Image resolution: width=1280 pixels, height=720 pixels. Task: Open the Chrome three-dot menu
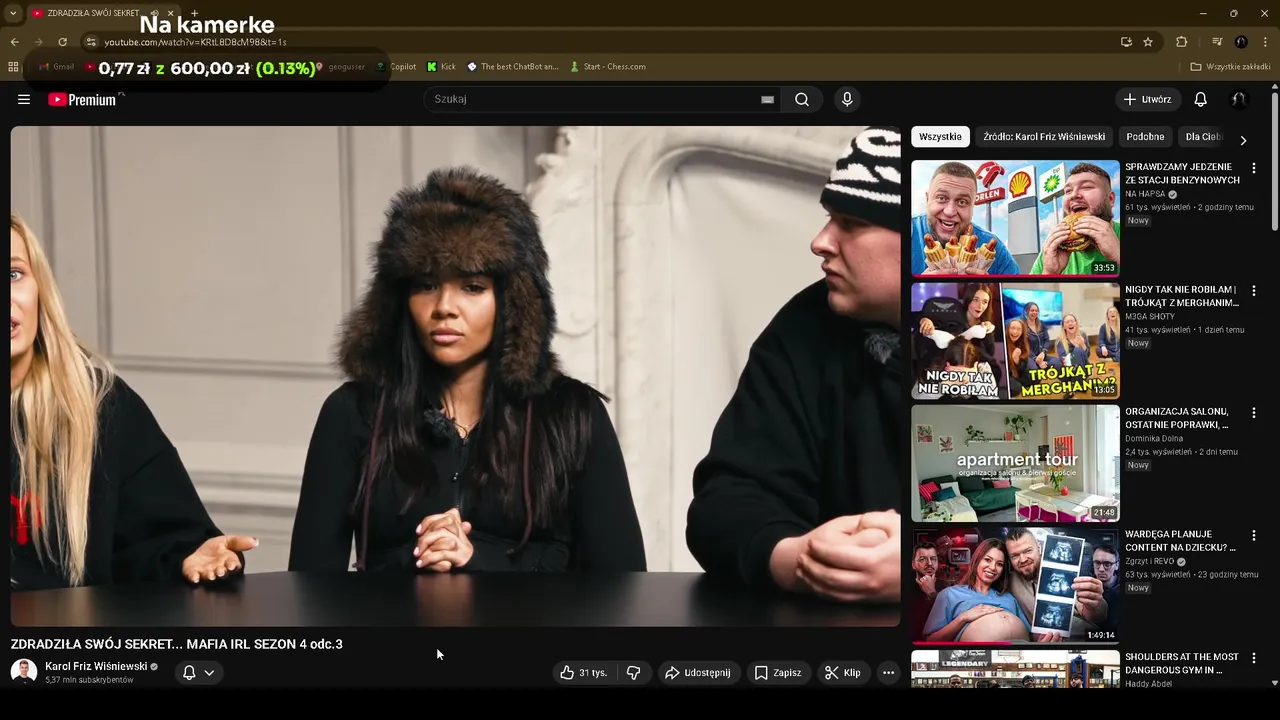(x=1266, y=42)
